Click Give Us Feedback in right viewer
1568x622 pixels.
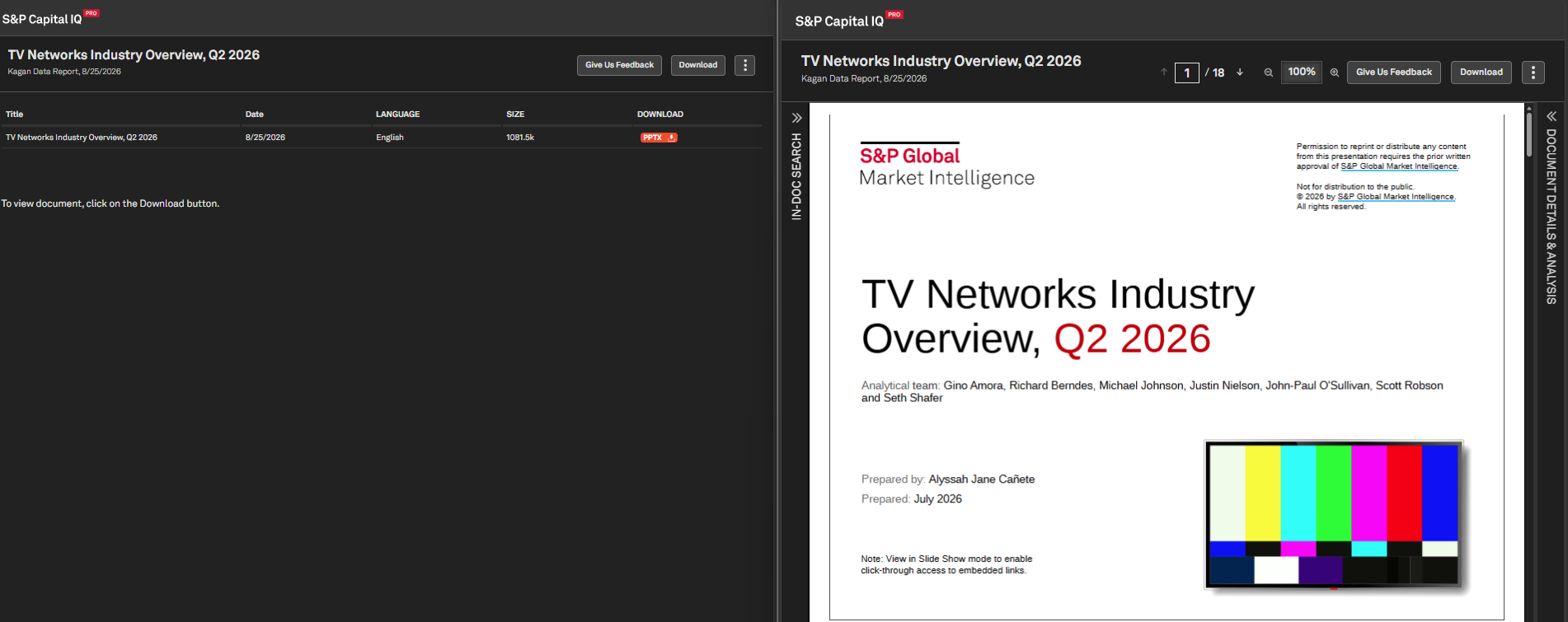[x=1394, y=72]
